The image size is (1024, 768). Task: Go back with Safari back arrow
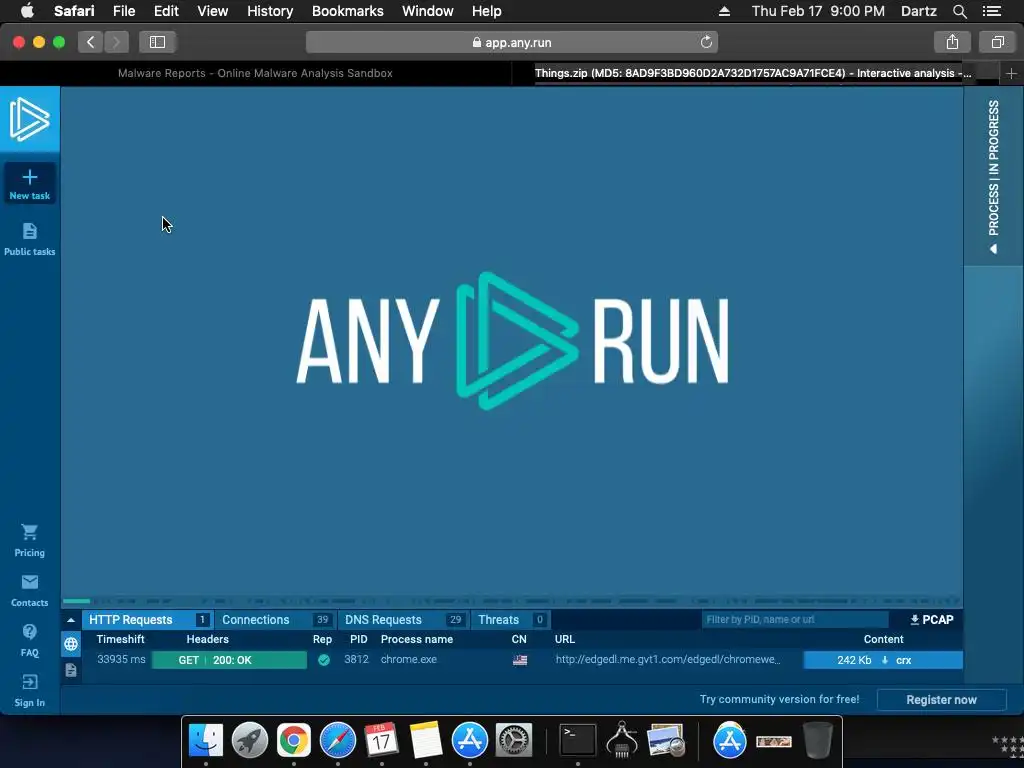(x=91, y=42)
